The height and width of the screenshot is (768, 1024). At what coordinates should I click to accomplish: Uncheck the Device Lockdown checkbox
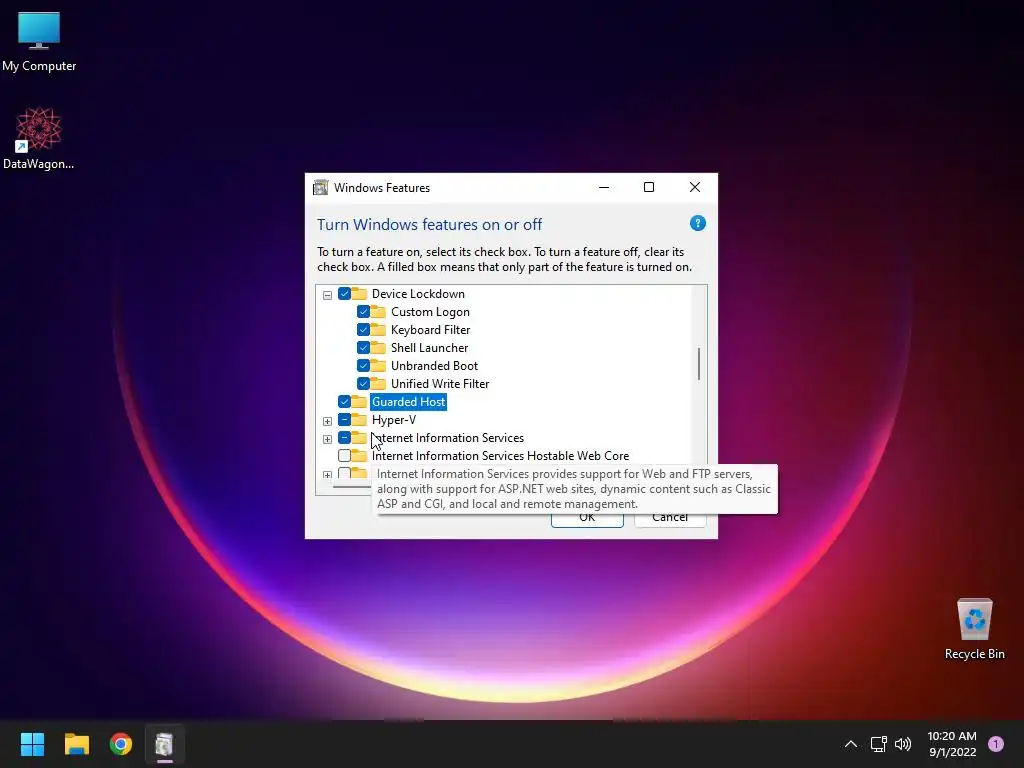[344, 294]
